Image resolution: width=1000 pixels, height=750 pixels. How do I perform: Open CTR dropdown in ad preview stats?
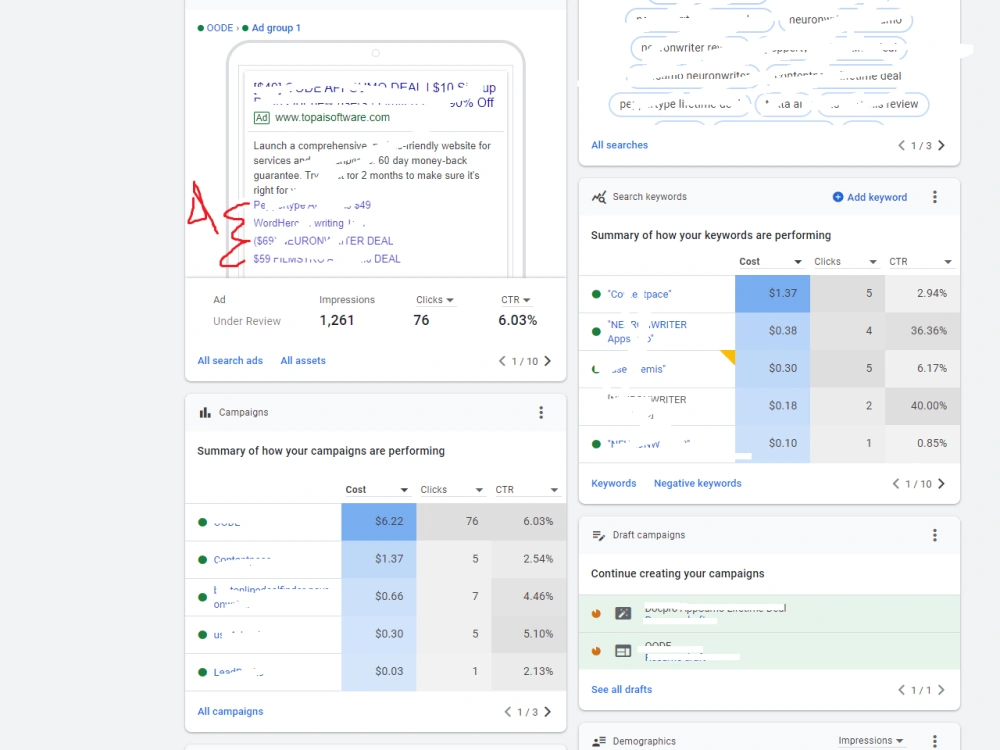click(x=515, y=300)
